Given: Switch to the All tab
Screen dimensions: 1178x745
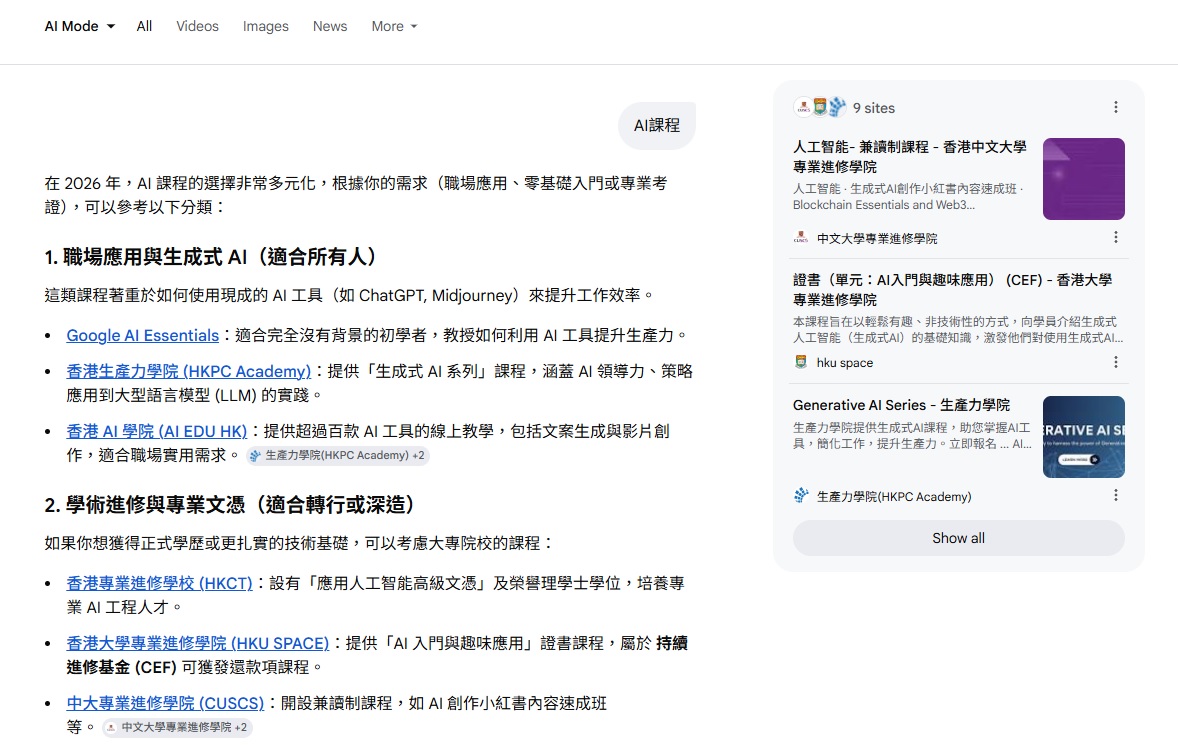Looking at the screenshot, I should [x=144, y=26].
